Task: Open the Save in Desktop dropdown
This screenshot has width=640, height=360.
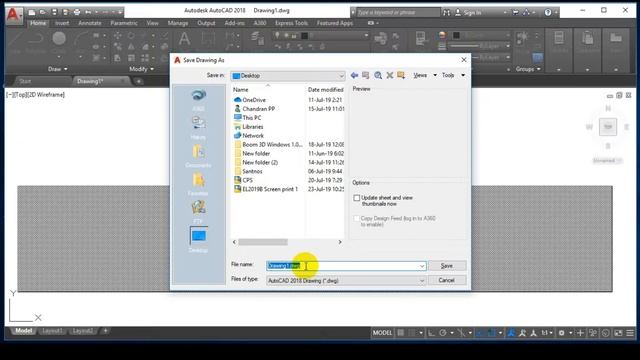Action: pos(288,76)
